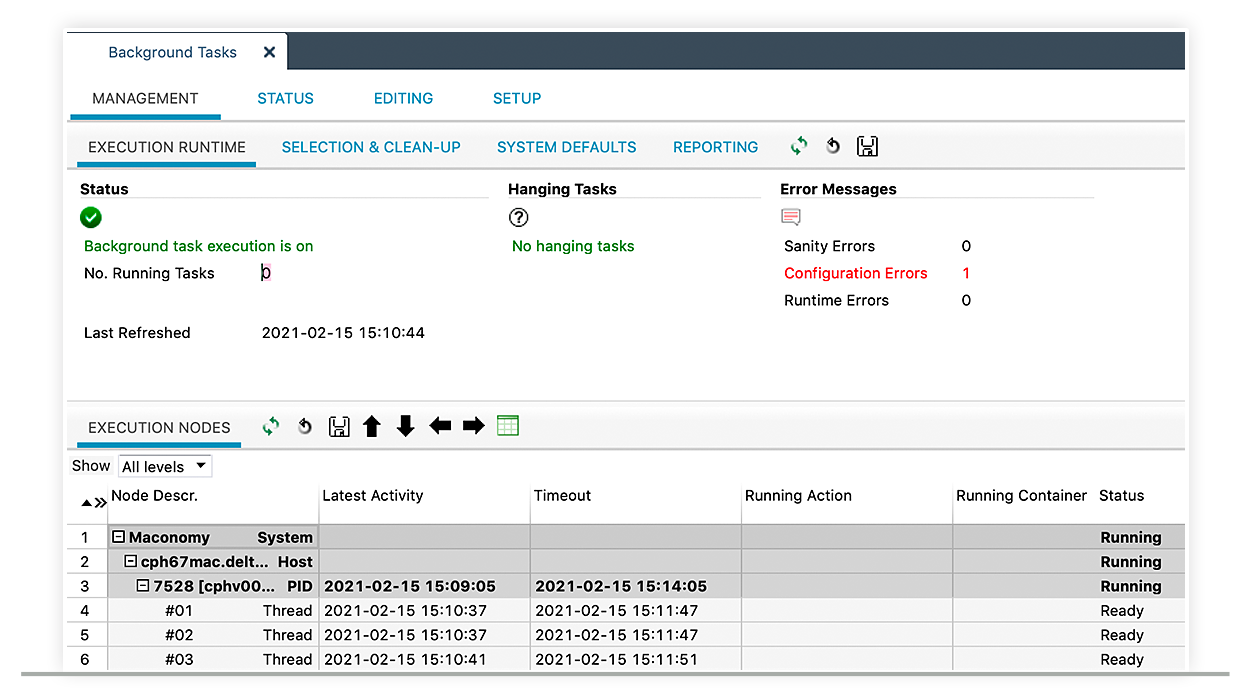Viewport: 1251px width, 698px height.
Task: Revert changes with the undo icon in top toolbar
Action: pos(833,146)
